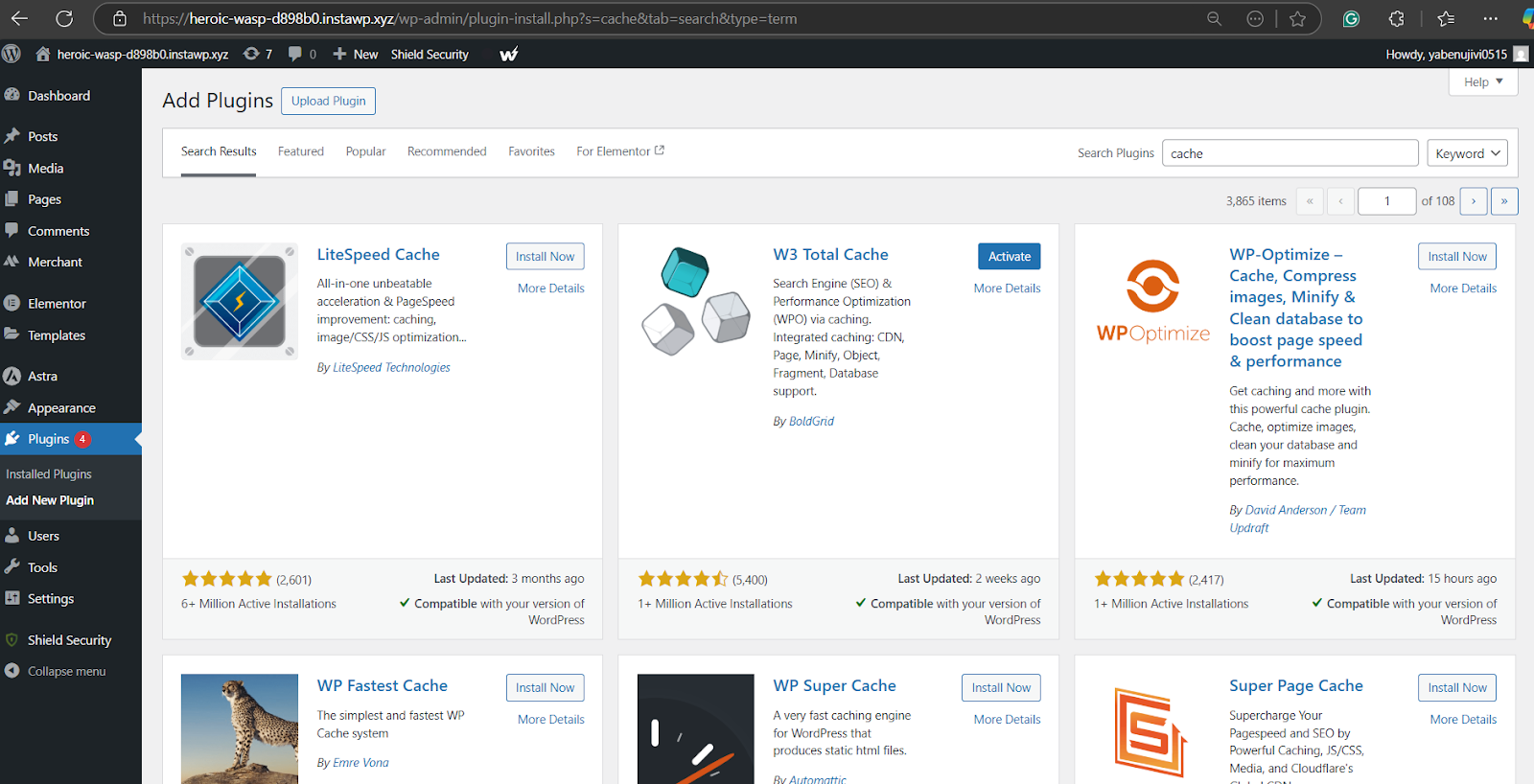Install the Super Page Cache plugin

1457,687
